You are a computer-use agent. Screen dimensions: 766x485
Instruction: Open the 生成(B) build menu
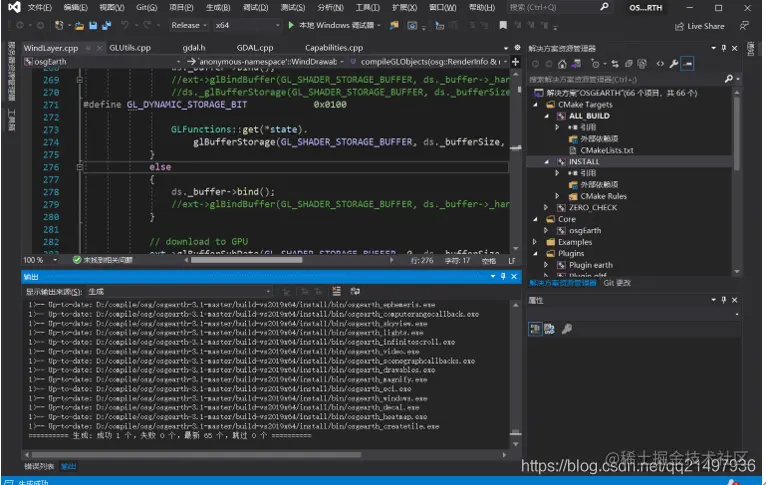point(217,7)
